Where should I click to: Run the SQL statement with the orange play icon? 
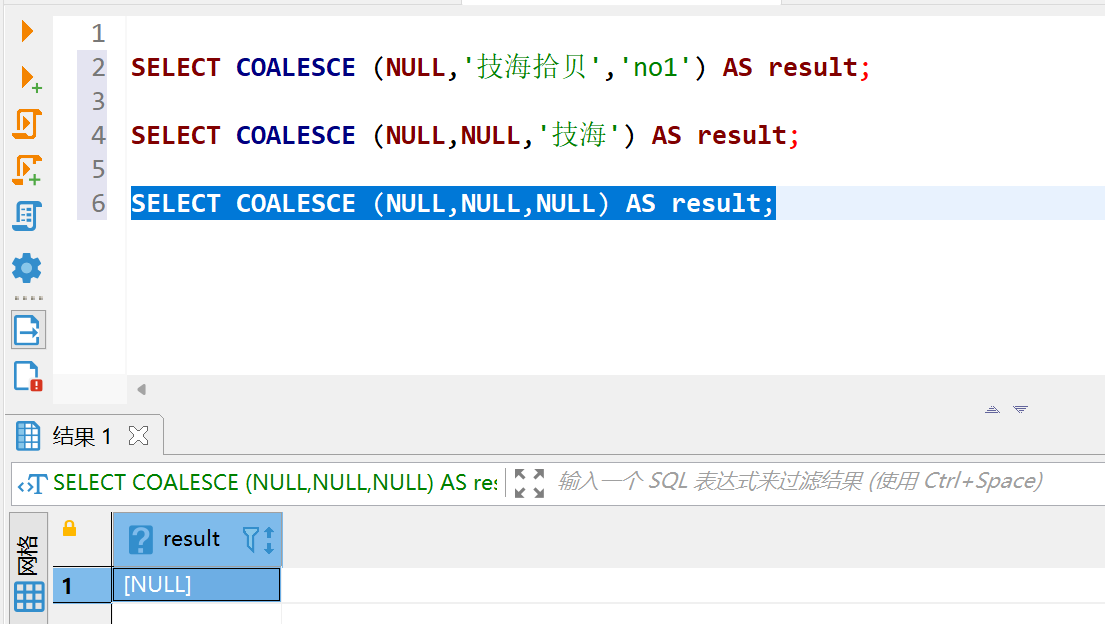tap(27, 31)
